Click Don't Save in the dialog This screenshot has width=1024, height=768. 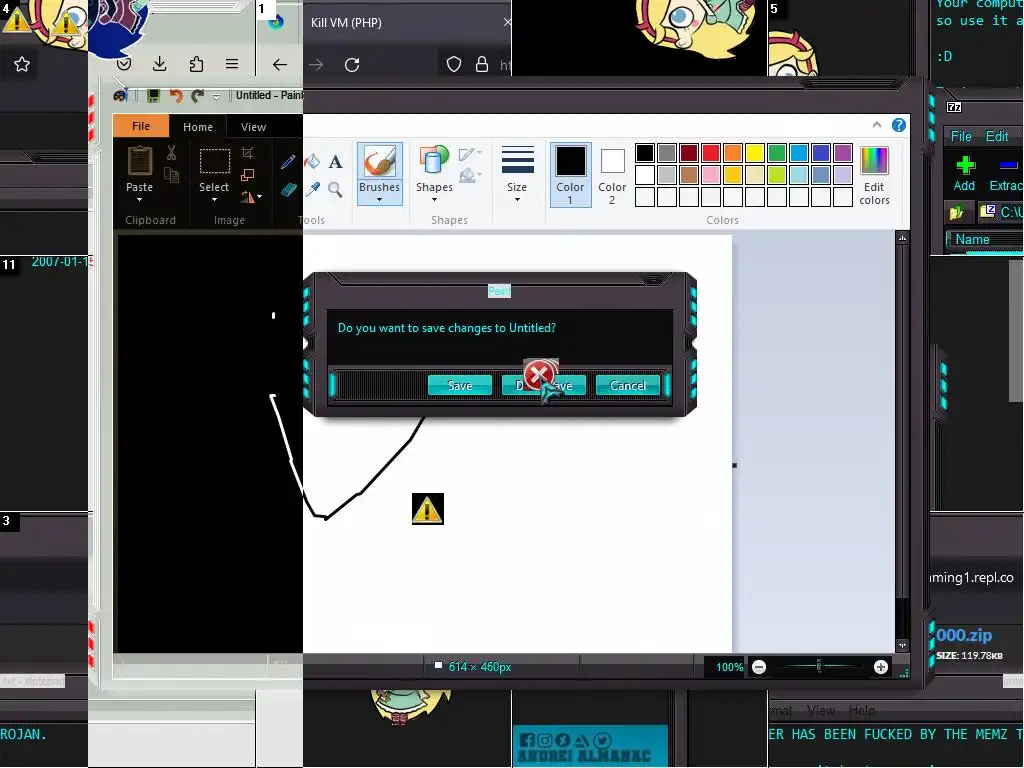tap(543, 385)
